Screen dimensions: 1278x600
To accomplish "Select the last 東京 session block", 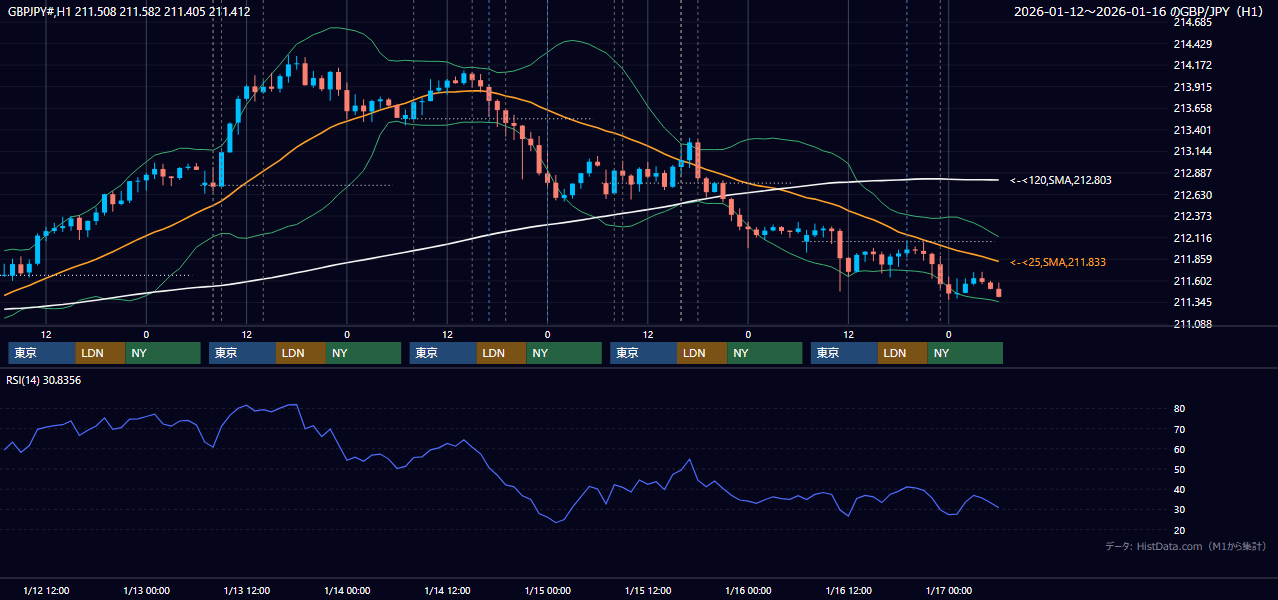I will tap(845, 353).
